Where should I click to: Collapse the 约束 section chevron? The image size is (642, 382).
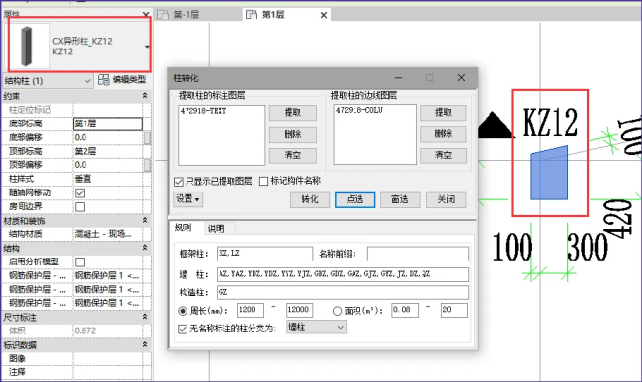[145, 95]
